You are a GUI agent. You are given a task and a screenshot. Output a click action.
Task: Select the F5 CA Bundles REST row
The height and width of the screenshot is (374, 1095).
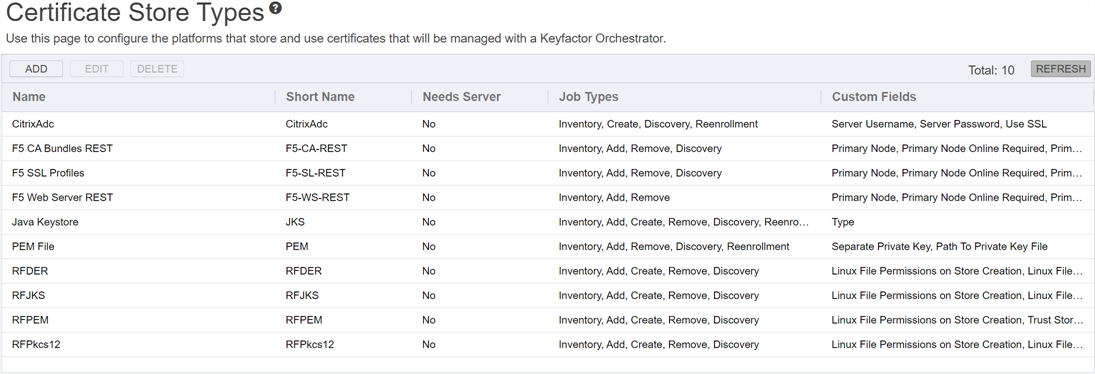pos(548,149)
